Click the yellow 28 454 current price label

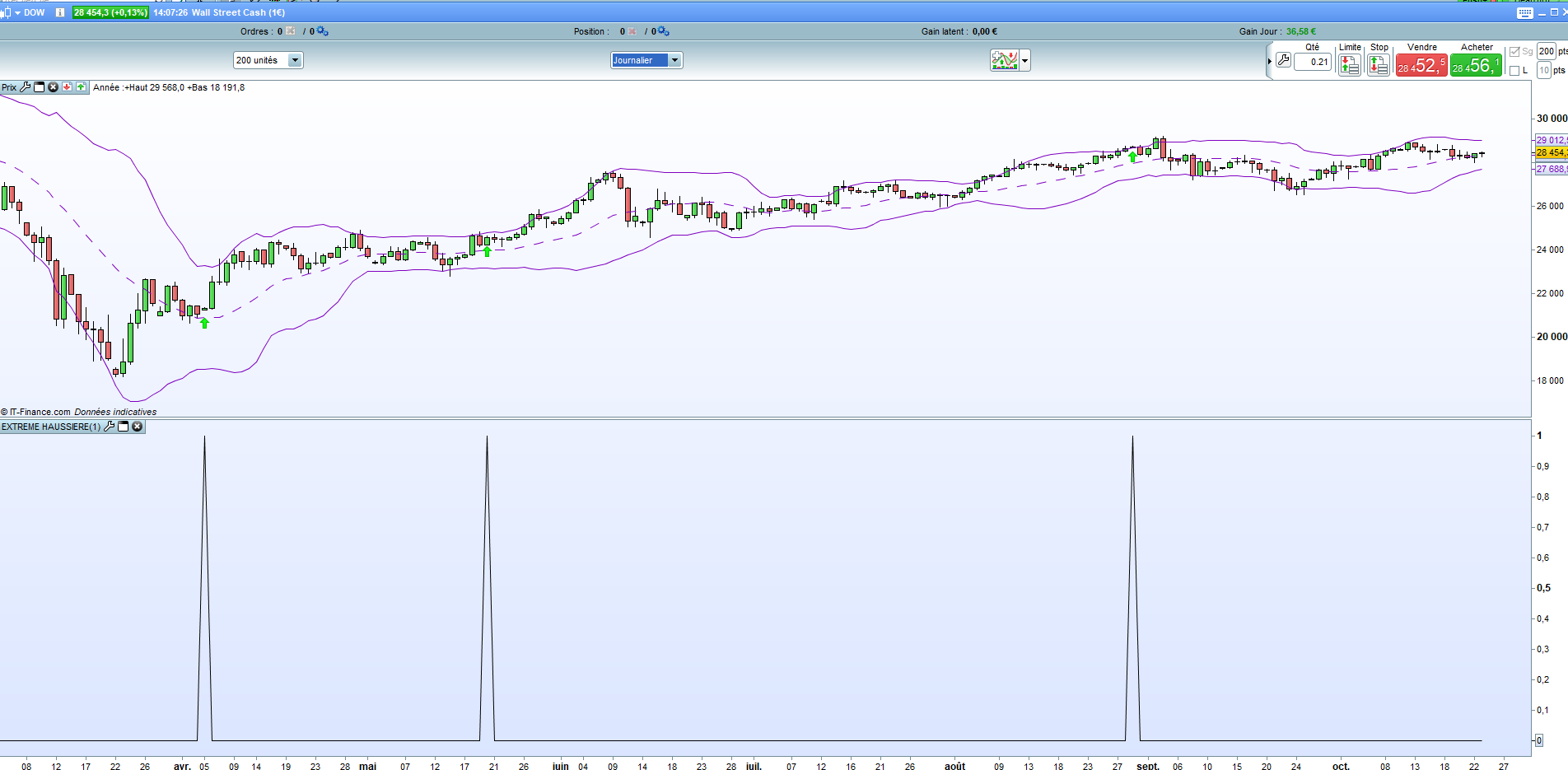click(x=1552, y=152)
